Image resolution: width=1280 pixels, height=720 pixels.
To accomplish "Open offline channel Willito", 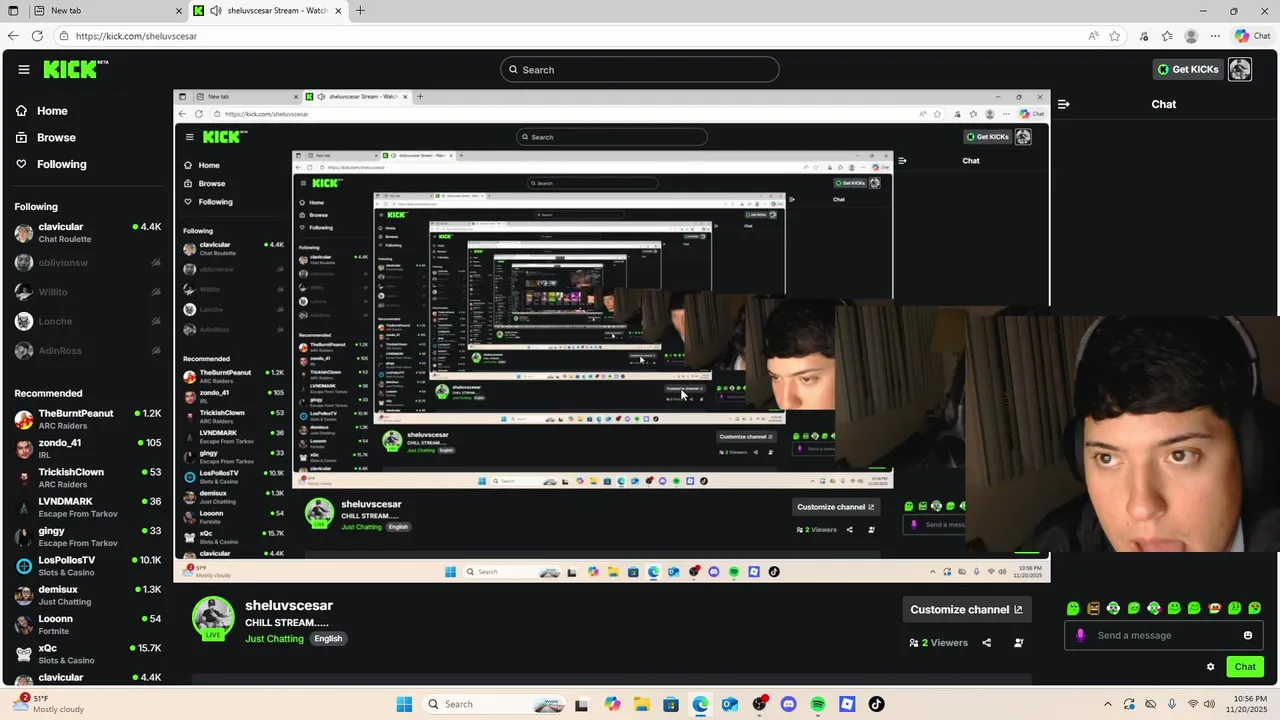I will [88, 292].
